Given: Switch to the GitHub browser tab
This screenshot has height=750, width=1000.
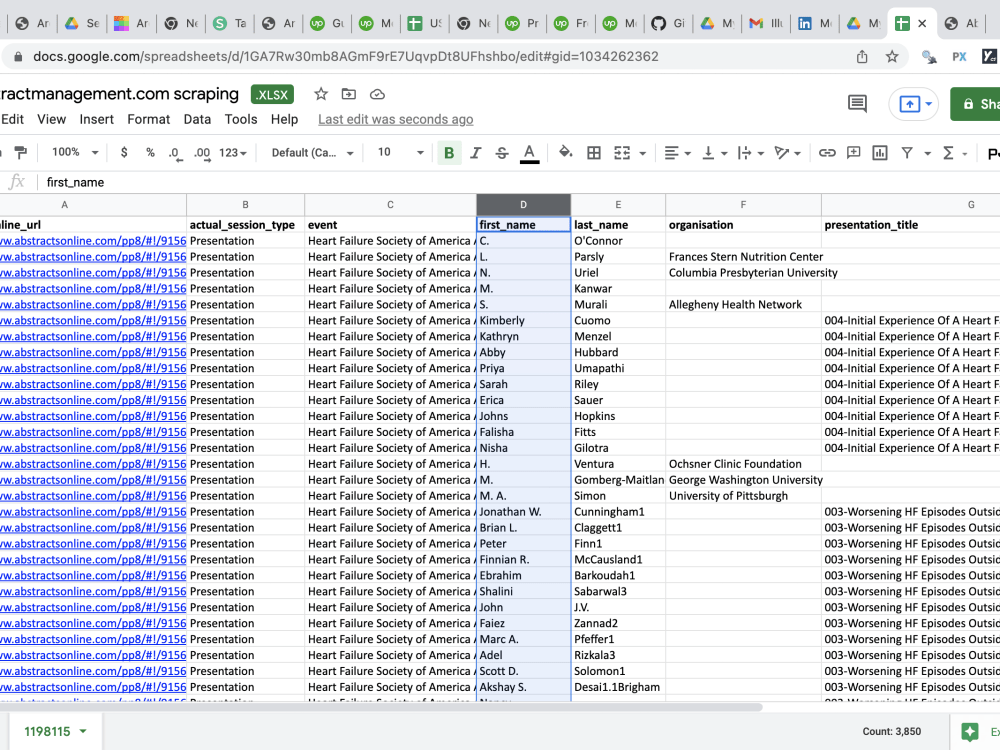Looking at the screenshot, I should coord(668,24).
